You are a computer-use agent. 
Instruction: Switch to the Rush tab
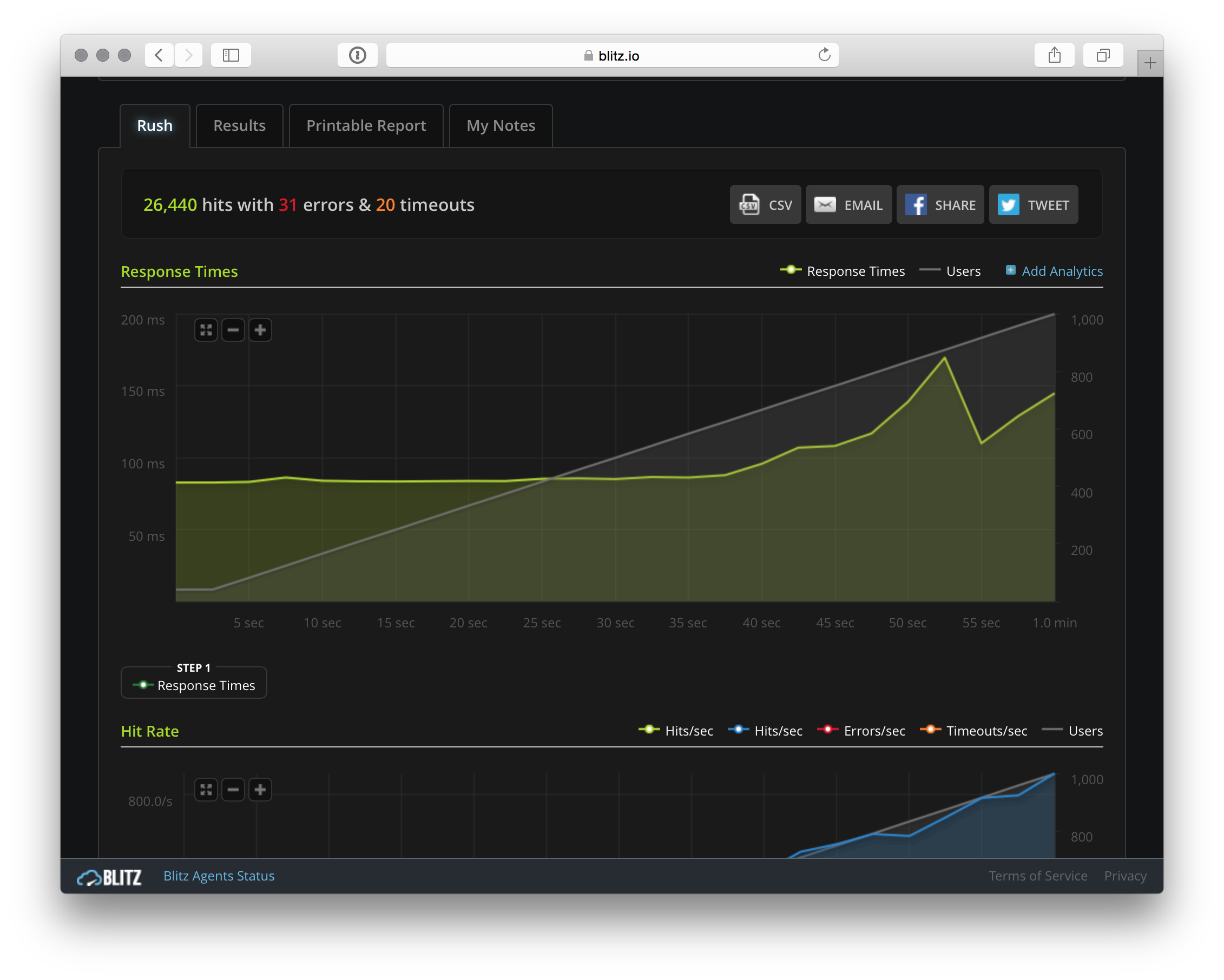(155, 125)
